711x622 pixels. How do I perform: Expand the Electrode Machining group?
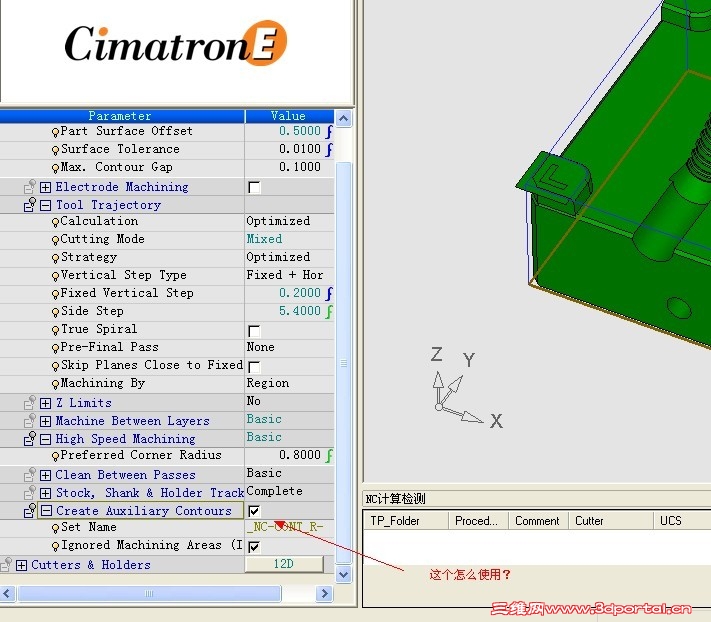coord(45,187)
